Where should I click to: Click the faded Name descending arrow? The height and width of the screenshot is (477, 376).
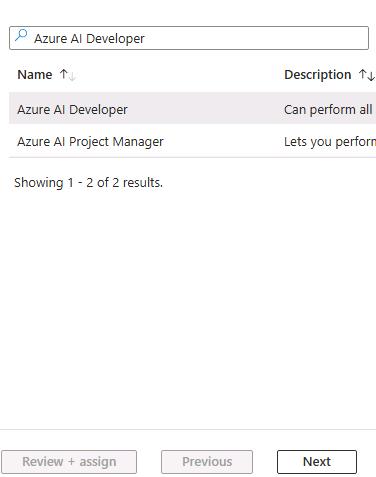click(x=72, y=76)
